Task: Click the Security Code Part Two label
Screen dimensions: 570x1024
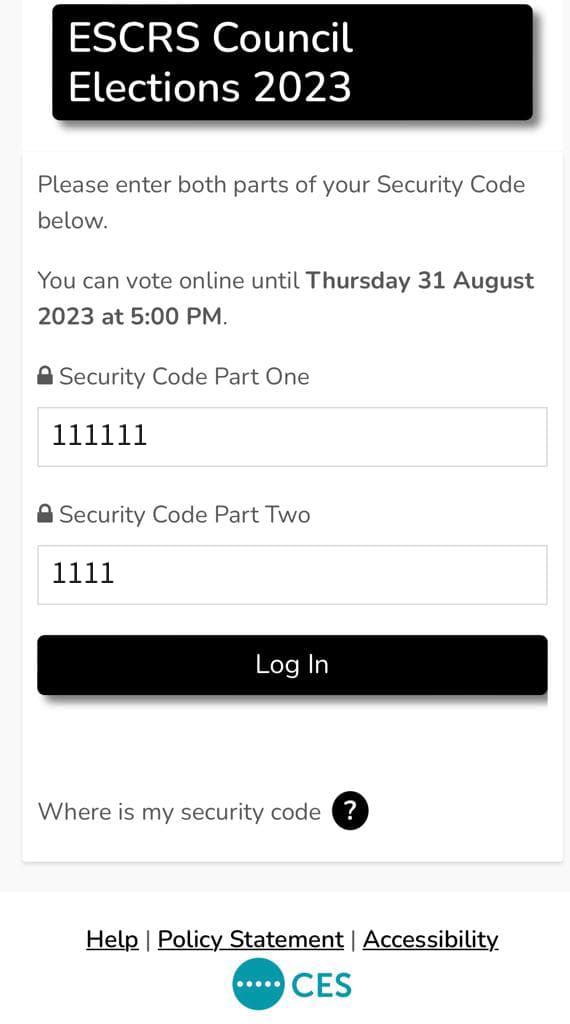Action: [x=185, y=514]
